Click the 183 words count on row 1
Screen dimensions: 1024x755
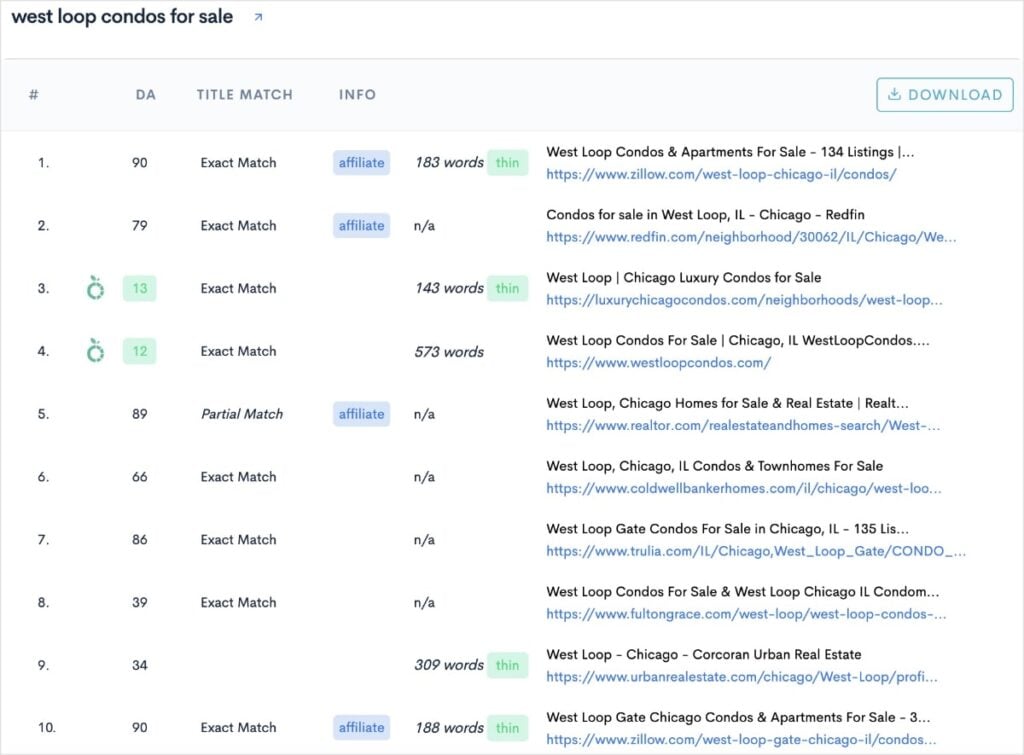point(447,162)
